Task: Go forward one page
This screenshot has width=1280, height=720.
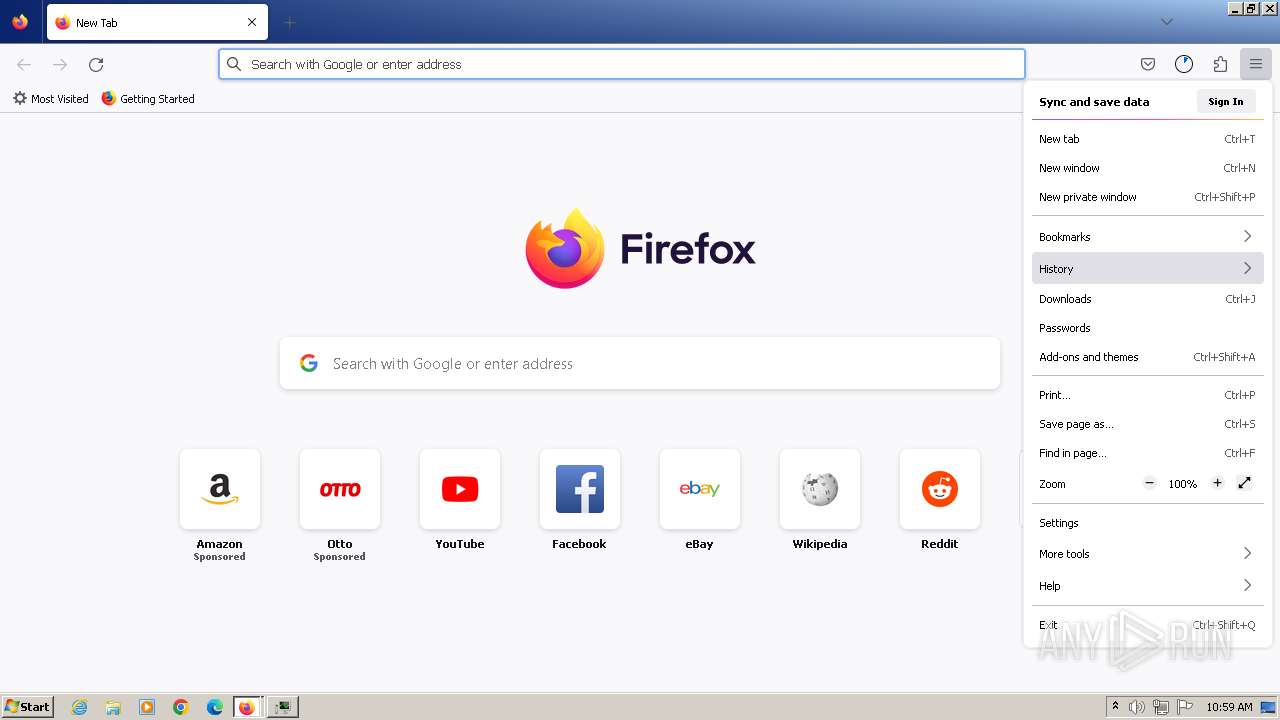Action: coord(60,64)
